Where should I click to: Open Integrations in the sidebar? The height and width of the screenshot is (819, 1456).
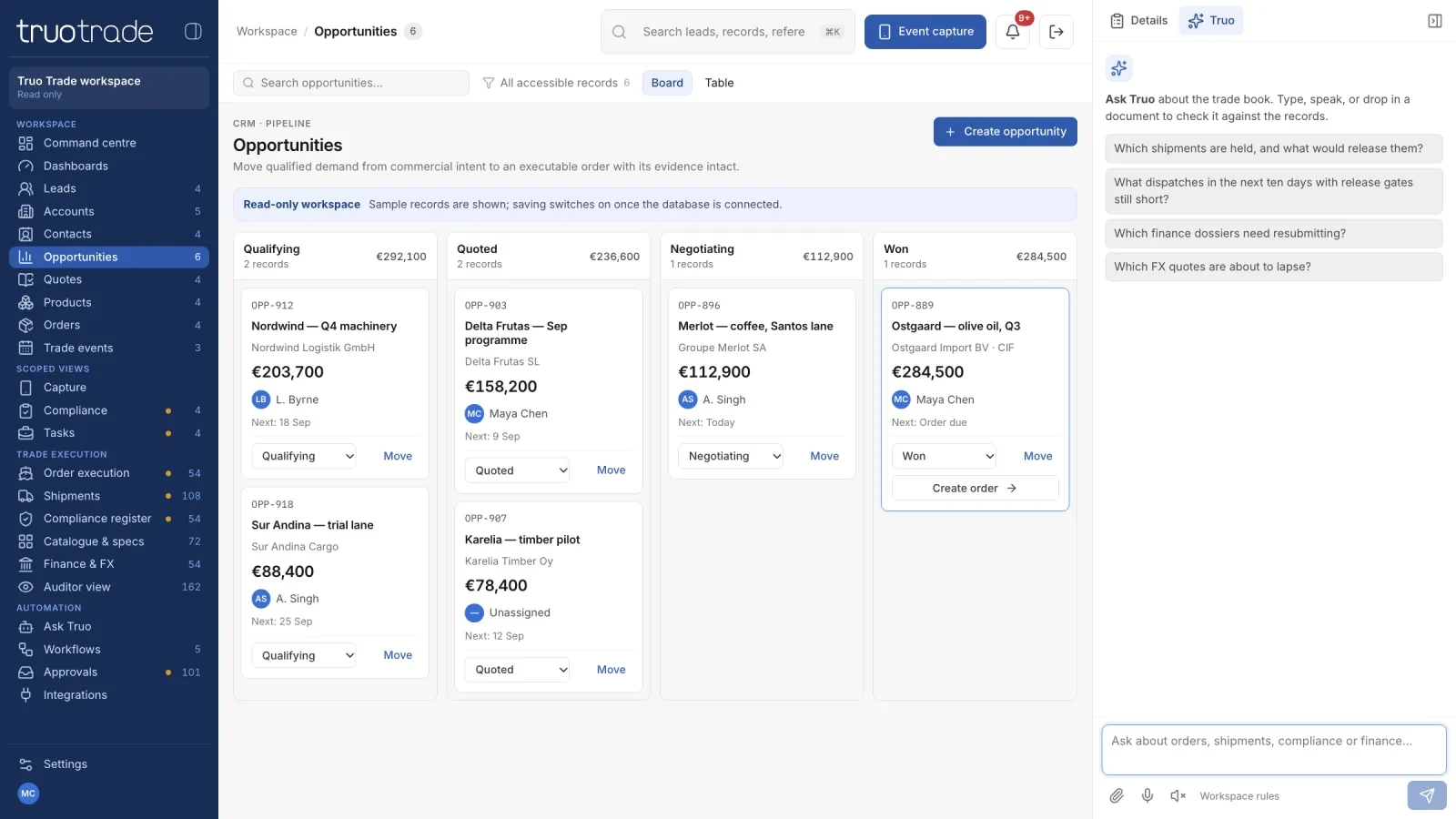pos(109,695)
